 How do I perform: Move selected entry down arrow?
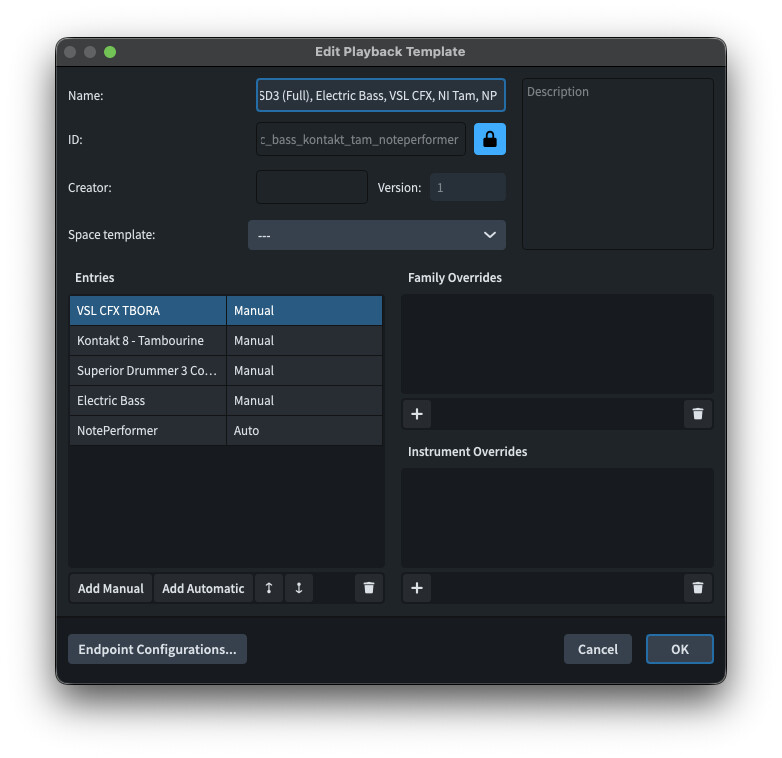(299, 588)
